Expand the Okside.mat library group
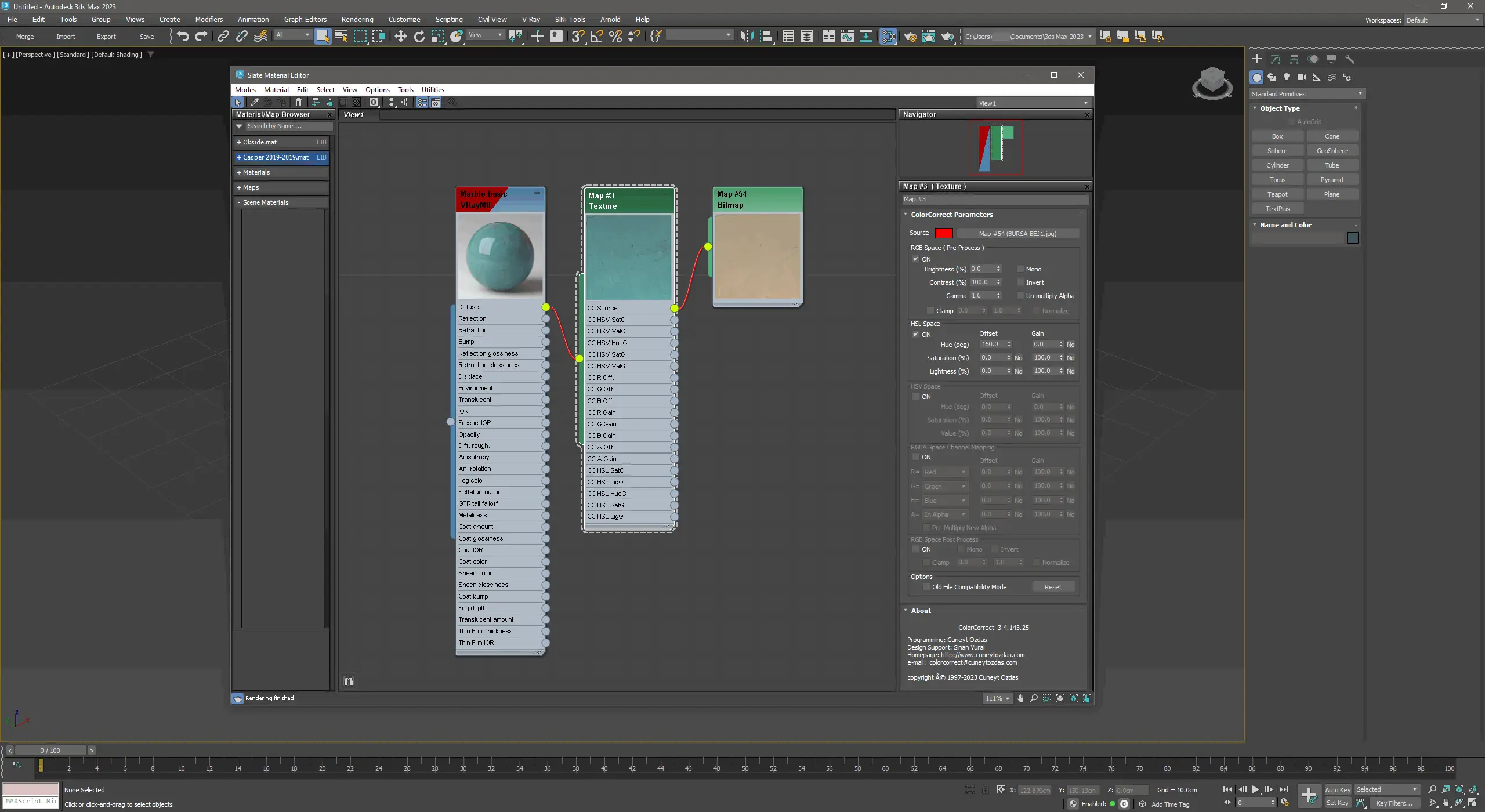 (239, 142)
